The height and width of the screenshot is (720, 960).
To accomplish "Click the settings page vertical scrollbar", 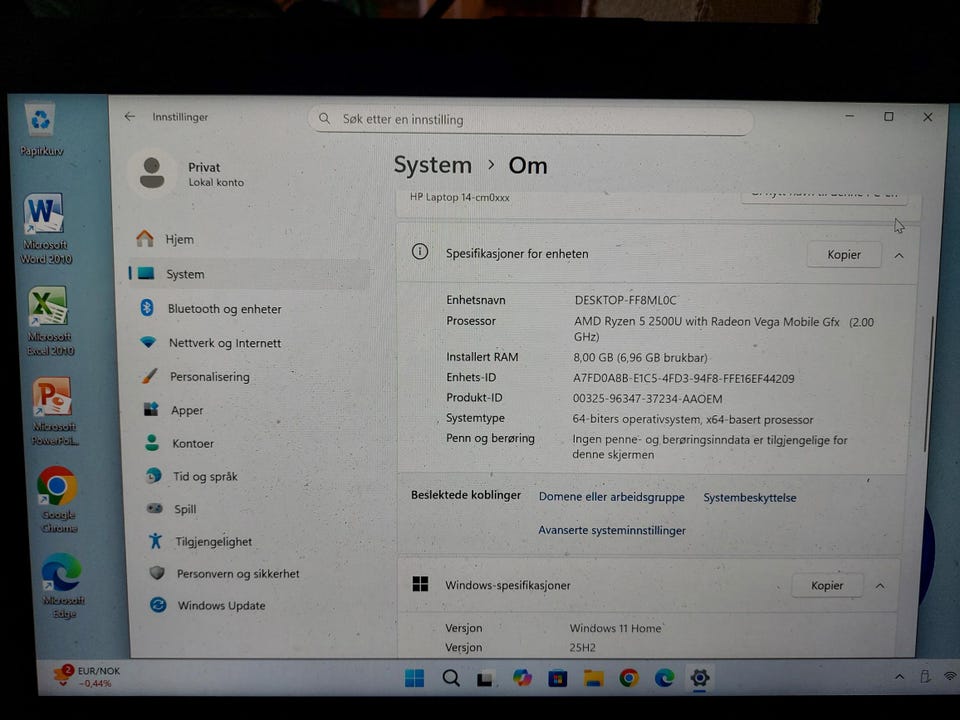I will (x=929, y=384).
